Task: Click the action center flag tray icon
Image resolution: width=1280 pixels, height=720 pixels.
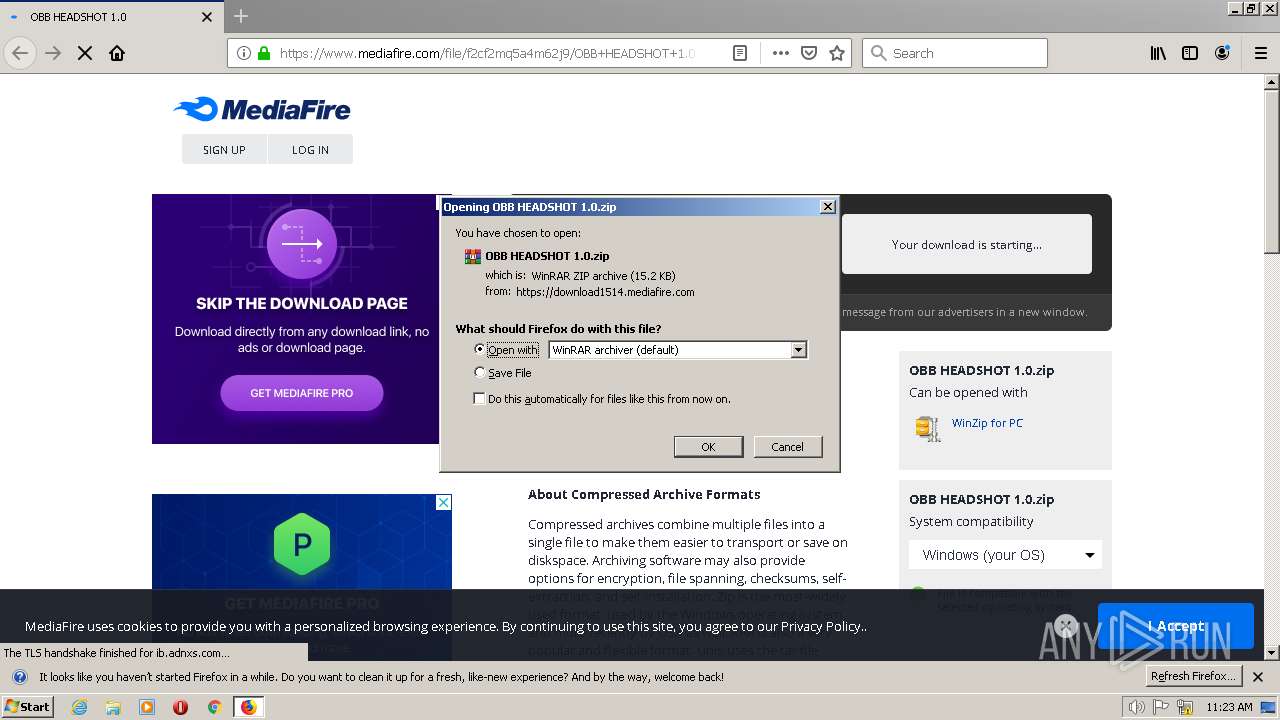Action: click(1162, 707)
